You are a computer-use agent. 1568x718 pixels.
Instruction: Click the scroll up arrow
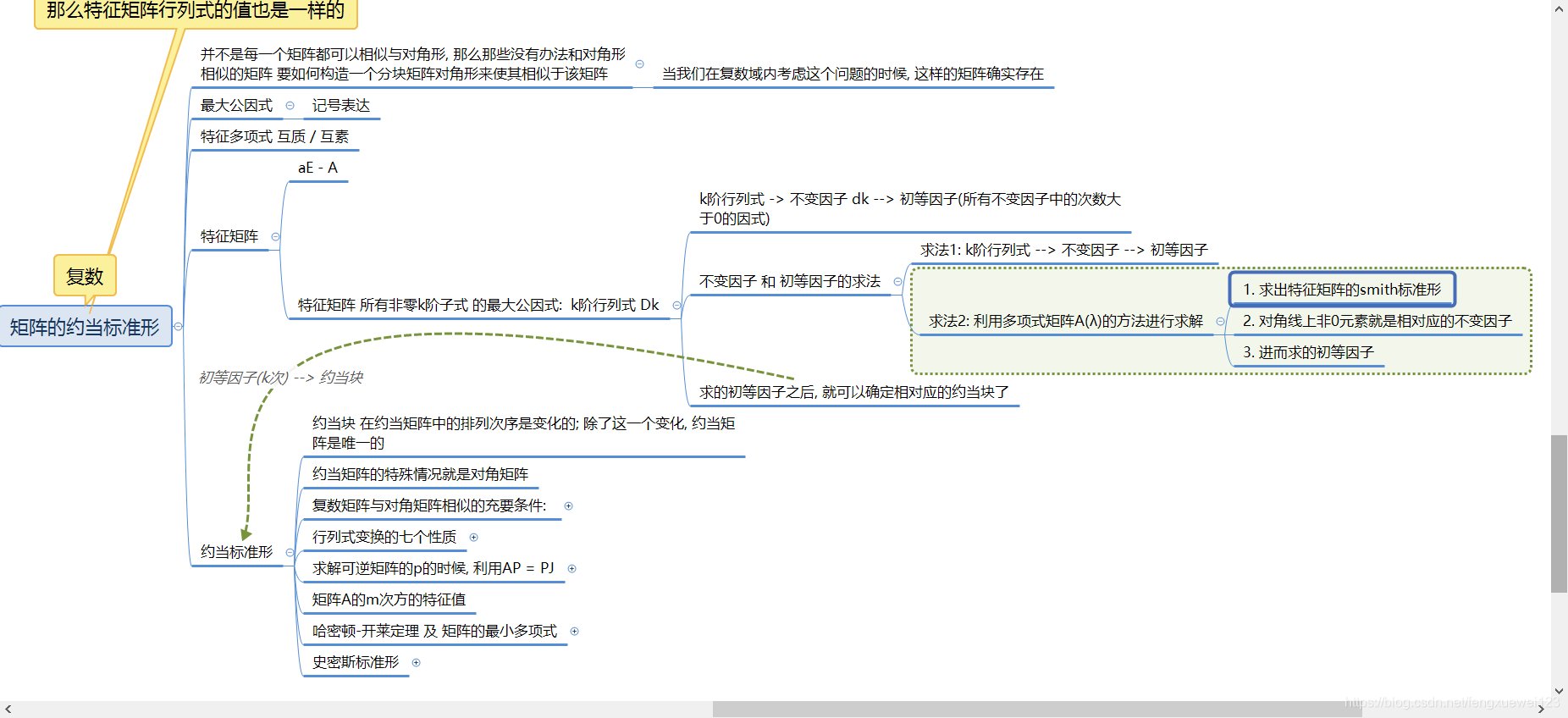click(1560, 8)
